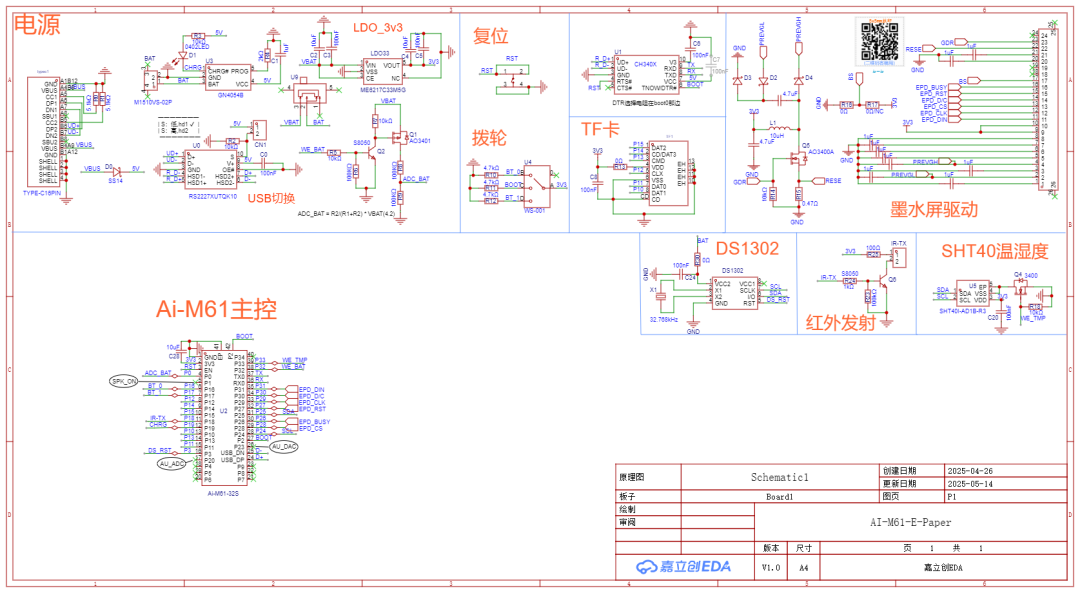Click the SPK_ON oval net label
Screen dimensions: 1080x593
(124, 381)
